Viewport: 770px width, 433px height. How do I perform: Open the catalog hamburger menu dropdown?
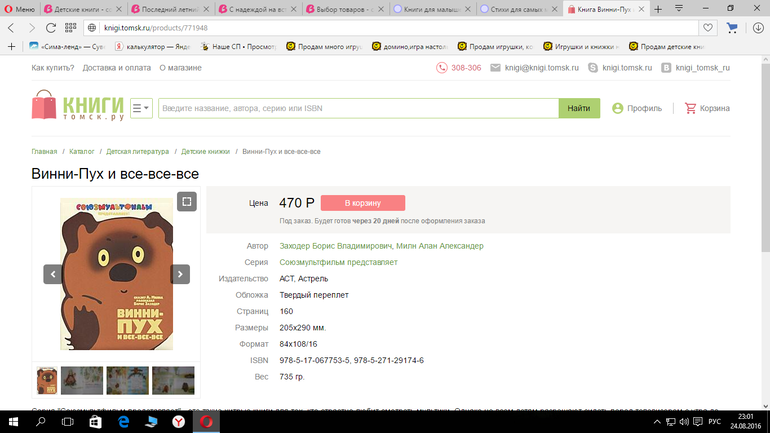click(141, 108)
